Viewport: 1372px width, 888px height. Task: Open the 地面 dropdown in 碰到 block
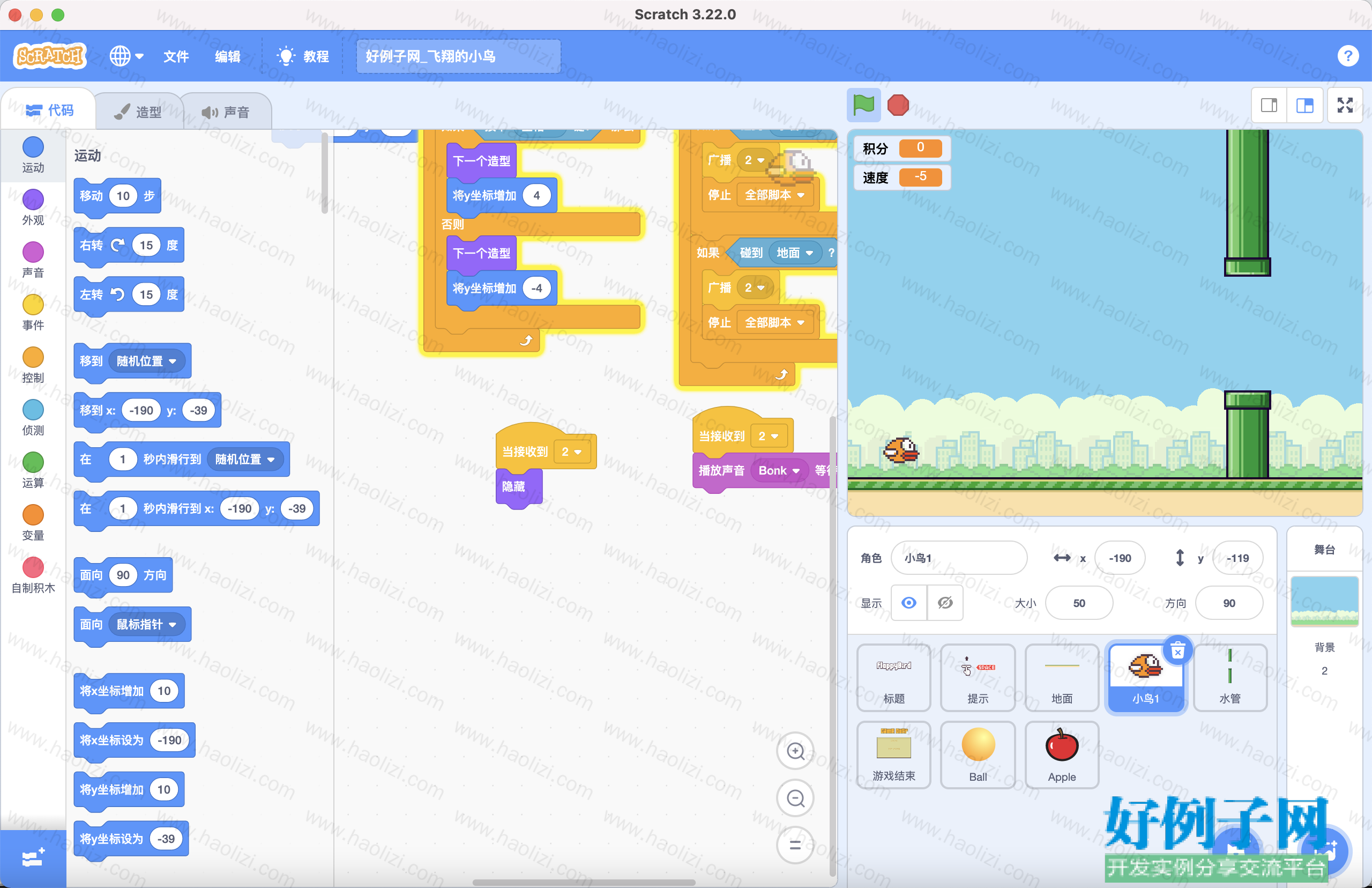[795, 253]
